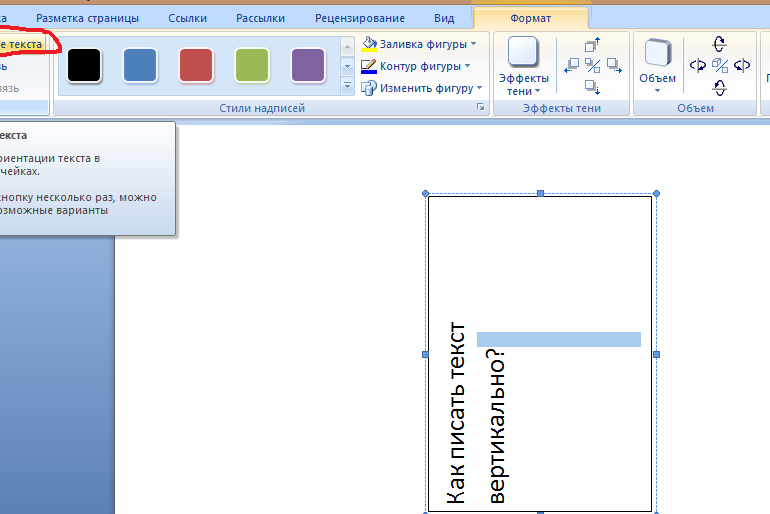Image resolution: width=770 pixels, height=514 pixels.
Task: Open the Ссылки tab
Action: (188, 18)
